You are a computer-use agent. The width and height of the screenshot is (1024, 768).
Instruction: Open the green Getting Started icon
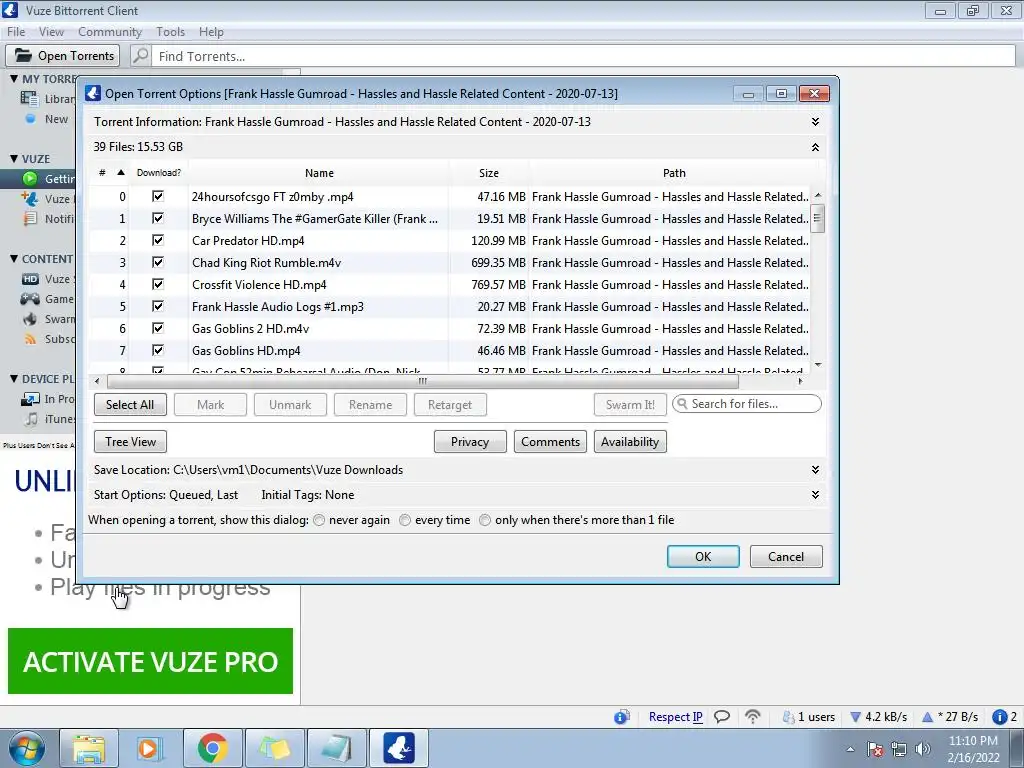coord(29,178)
